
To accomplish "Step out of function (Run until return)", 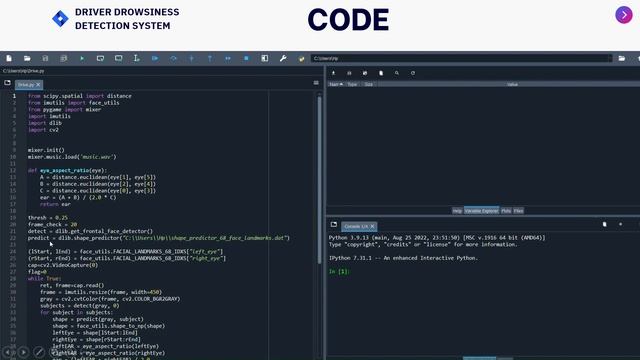I will tap(210, 58).
